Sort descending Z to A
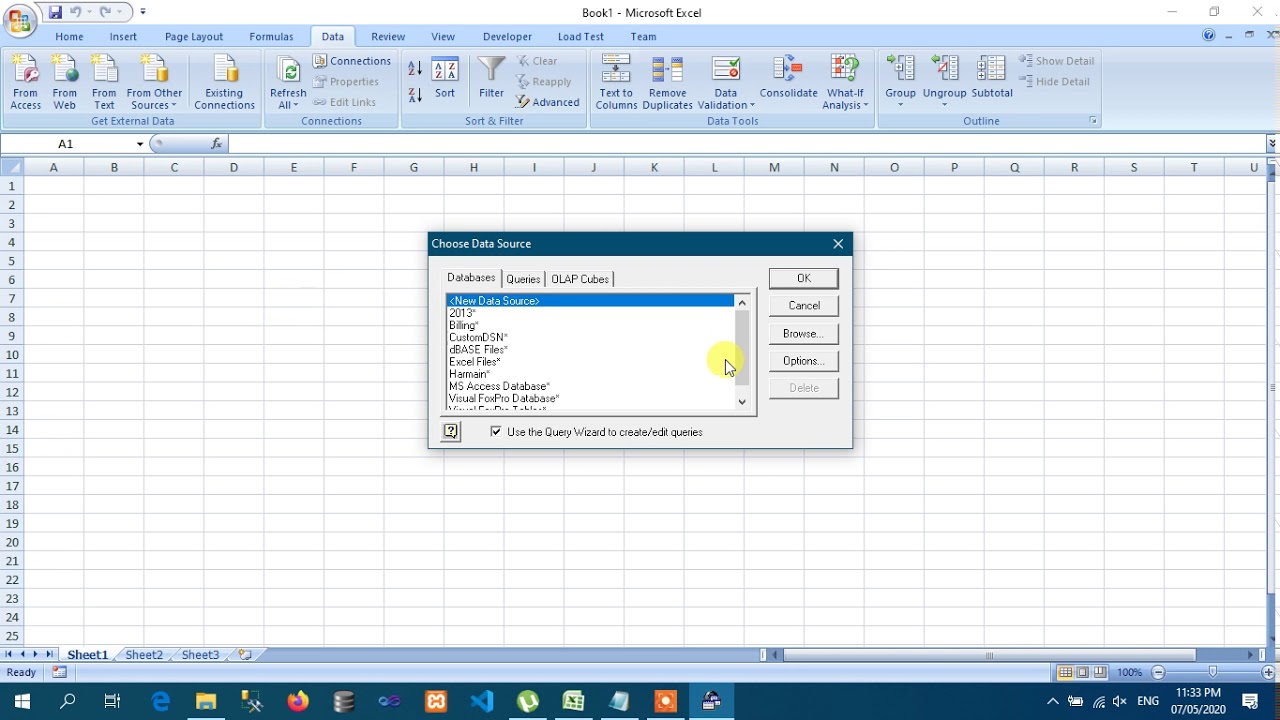The height and width of the screenshot is (720, 1280). coord(415,95)
